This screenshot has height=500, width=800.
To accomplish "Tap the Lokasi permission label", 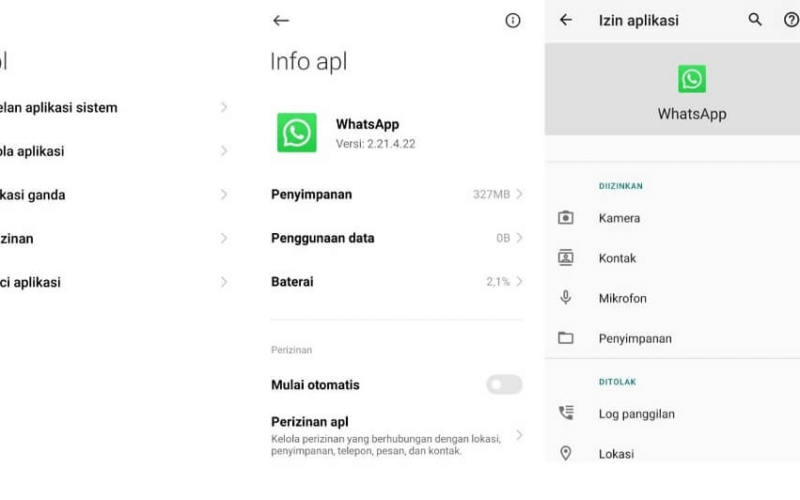I will (616, 454).
